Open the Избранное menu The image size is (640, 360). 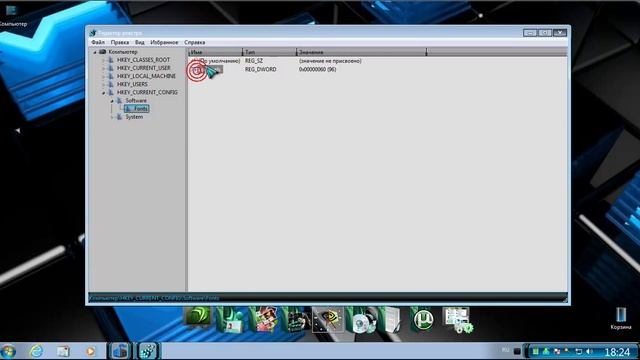pyautogui.click(x=164, y=42)
